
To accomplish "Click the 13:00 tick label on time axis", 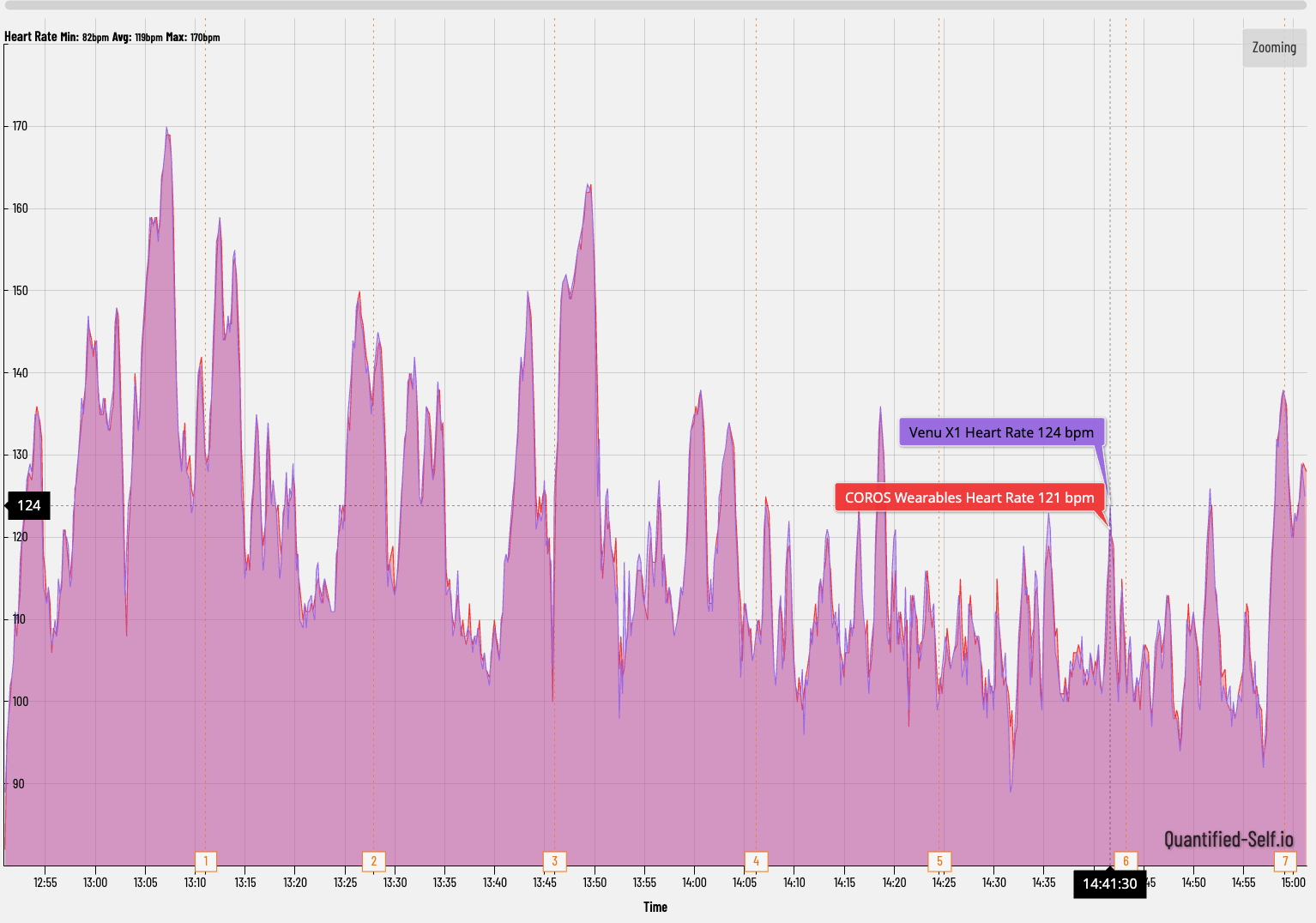I will pyautogui.click(x=95, y=881).
